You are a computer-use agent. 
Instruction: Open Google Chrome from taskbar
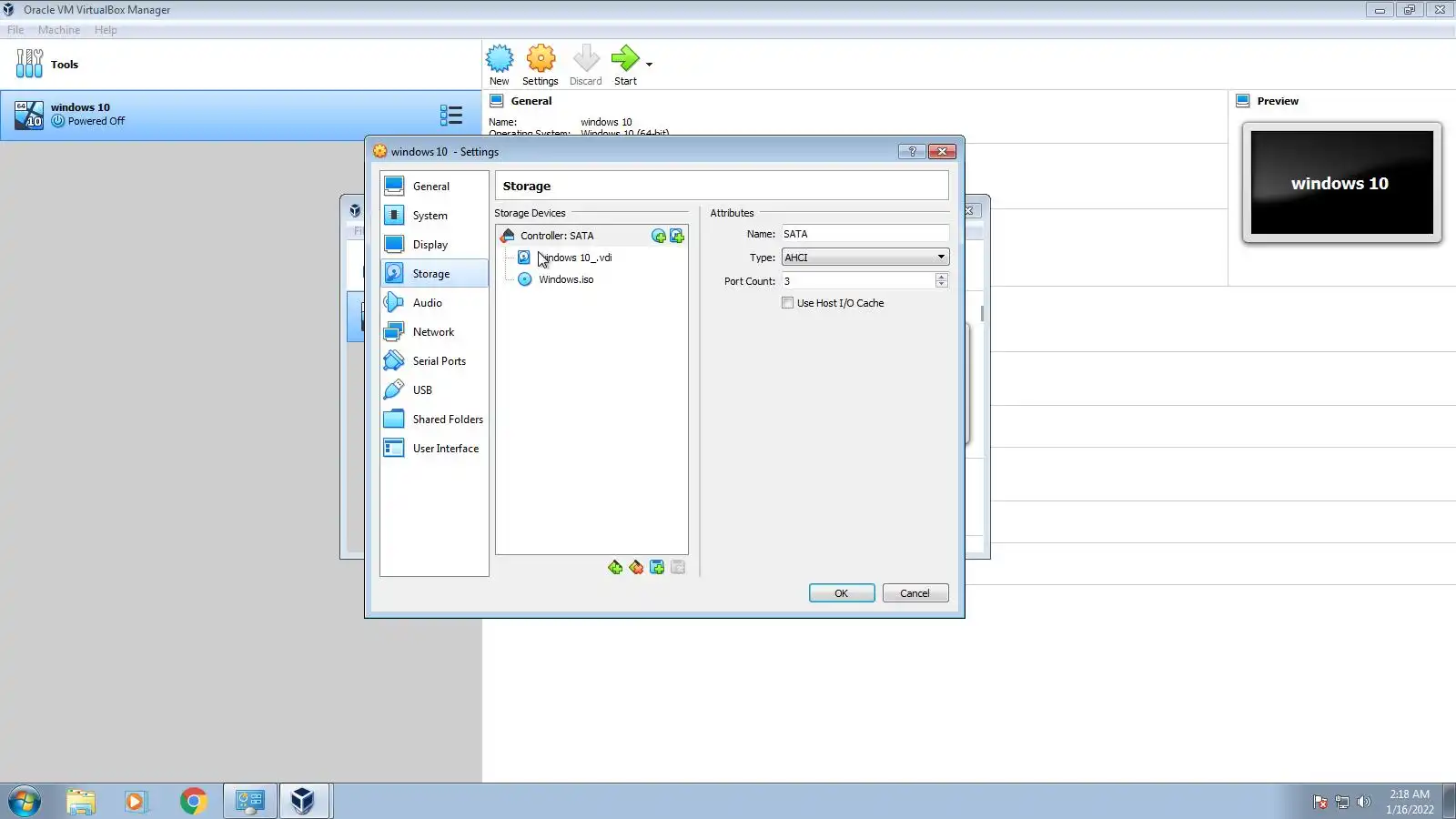pyautogui.click(x=193, y=802)
